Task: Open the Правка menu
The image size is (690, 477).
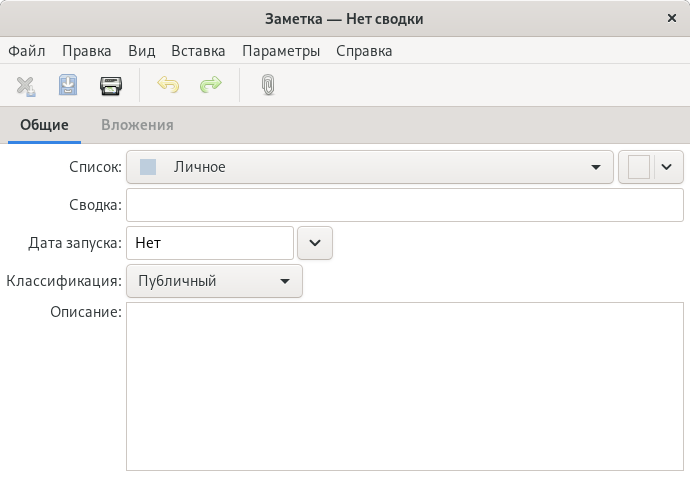Action: pos(87,51)
